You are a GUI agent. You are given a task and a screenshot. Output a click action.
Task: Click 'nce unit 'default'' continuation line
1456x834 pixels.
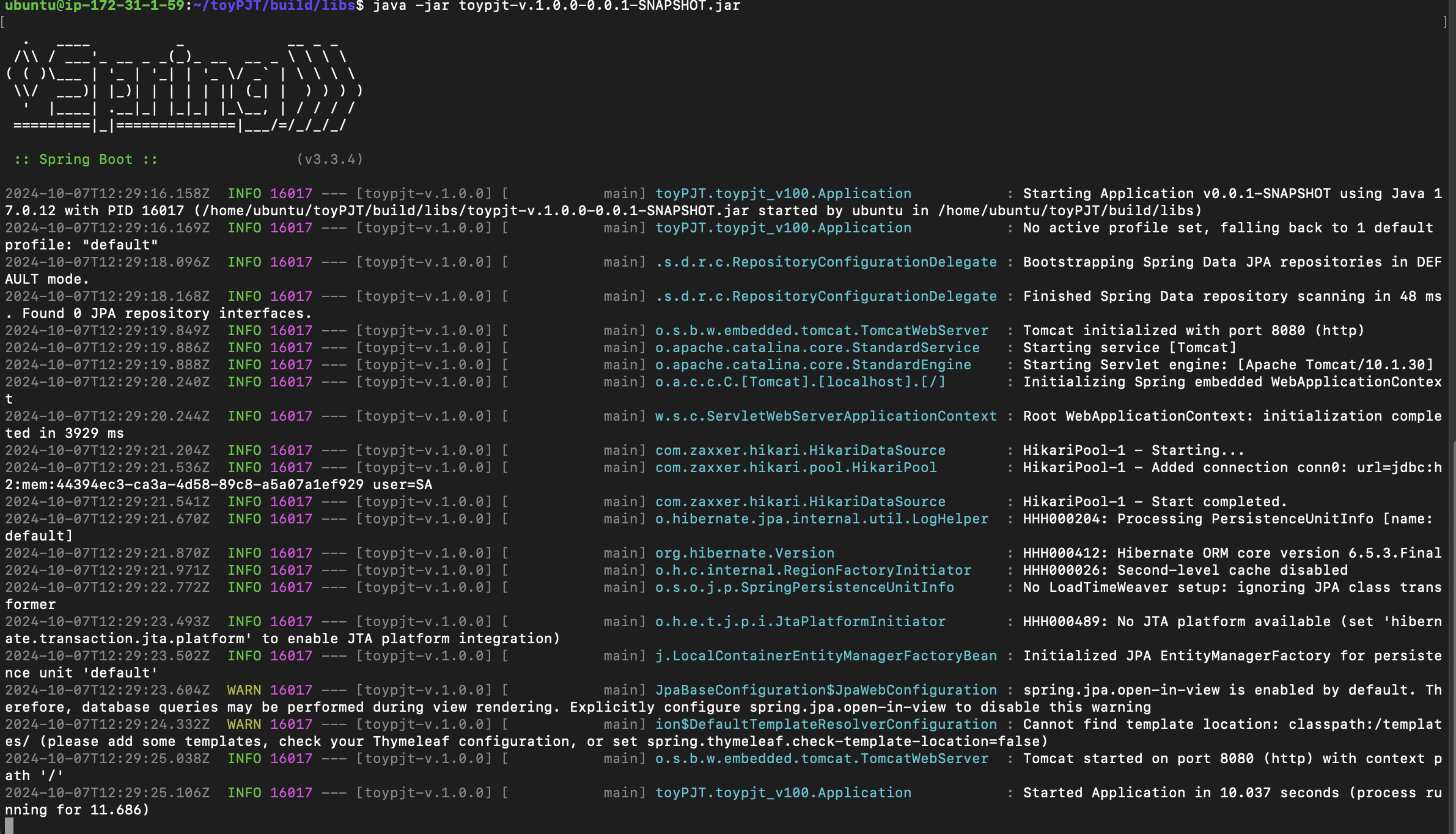pyautogui.click(x=81, y=673)
